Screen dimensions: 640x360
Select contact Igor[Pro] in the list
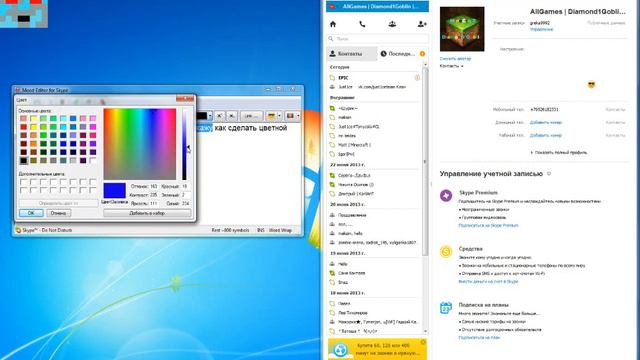tap(373, 154)
